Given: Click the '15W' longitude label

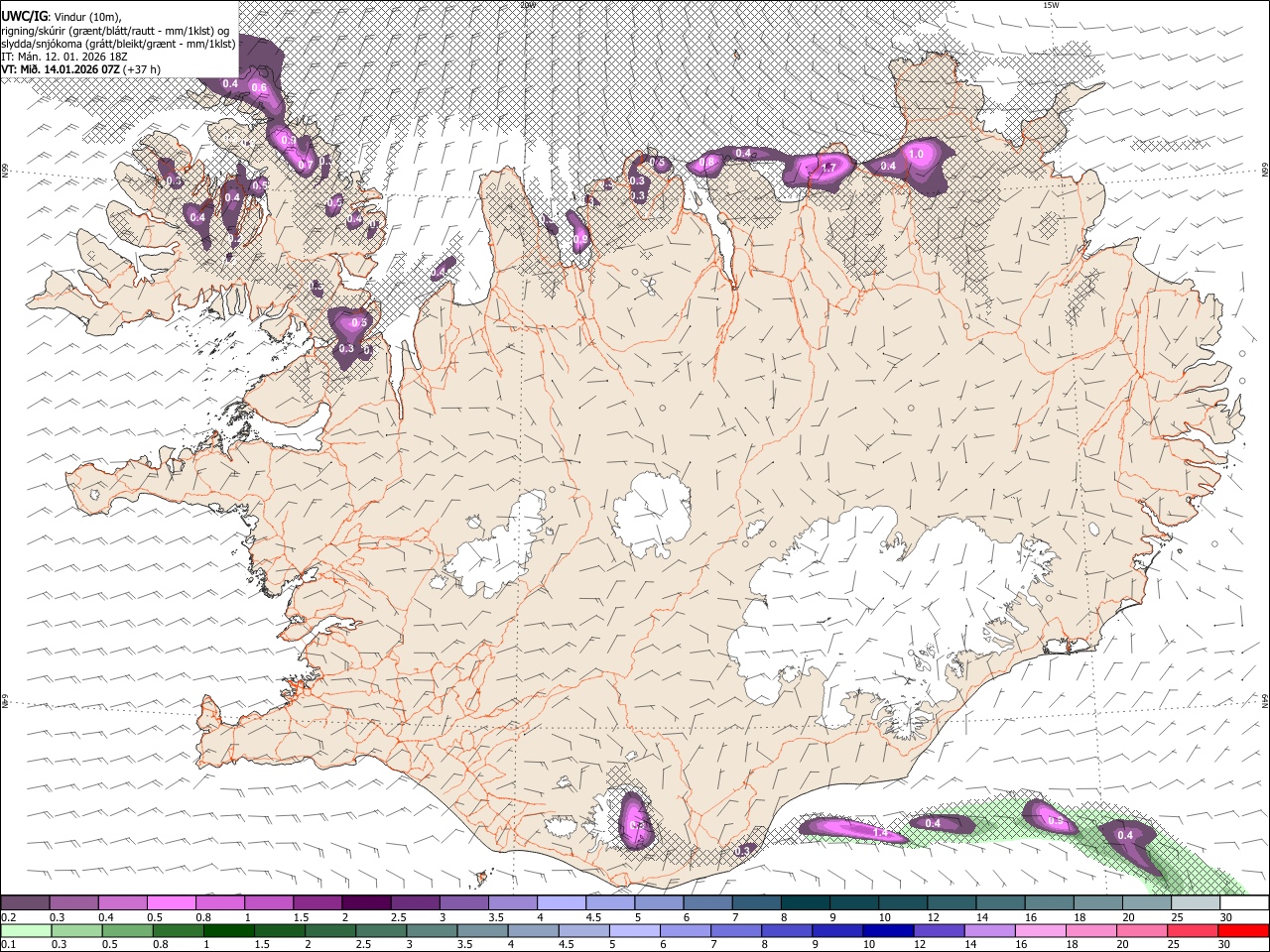Looking at the screenshot, I should (1051, 5).
